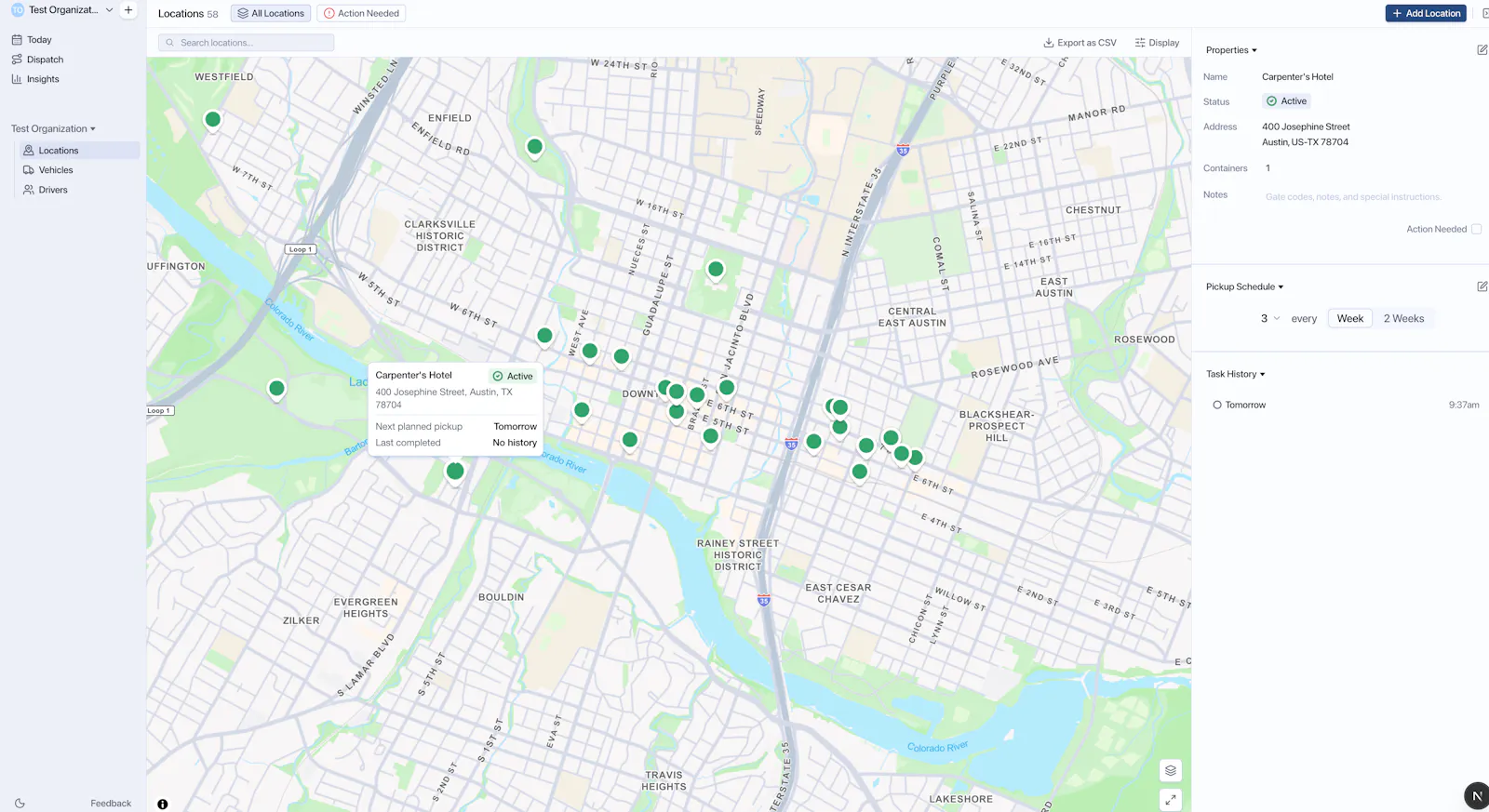Switch to the All Locations tab
Screen dimensions: 1489x812
coord(271,14)
